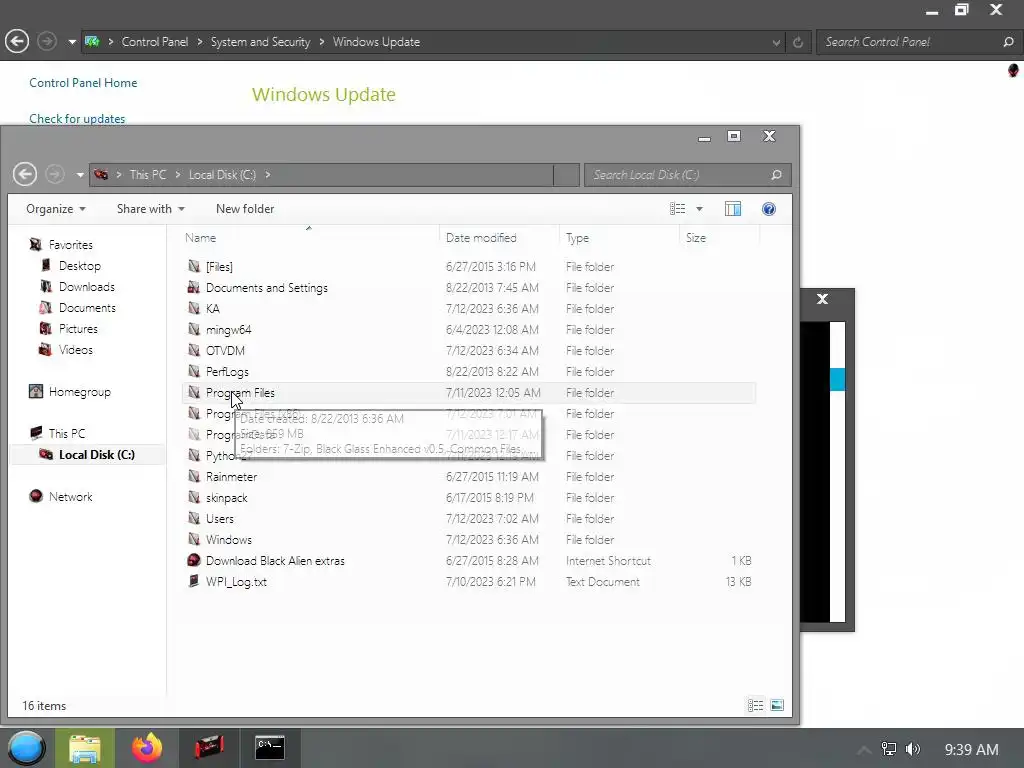
Task: Select the Program Files folder row
Action: pyautogui.click(x=468, y=392)
